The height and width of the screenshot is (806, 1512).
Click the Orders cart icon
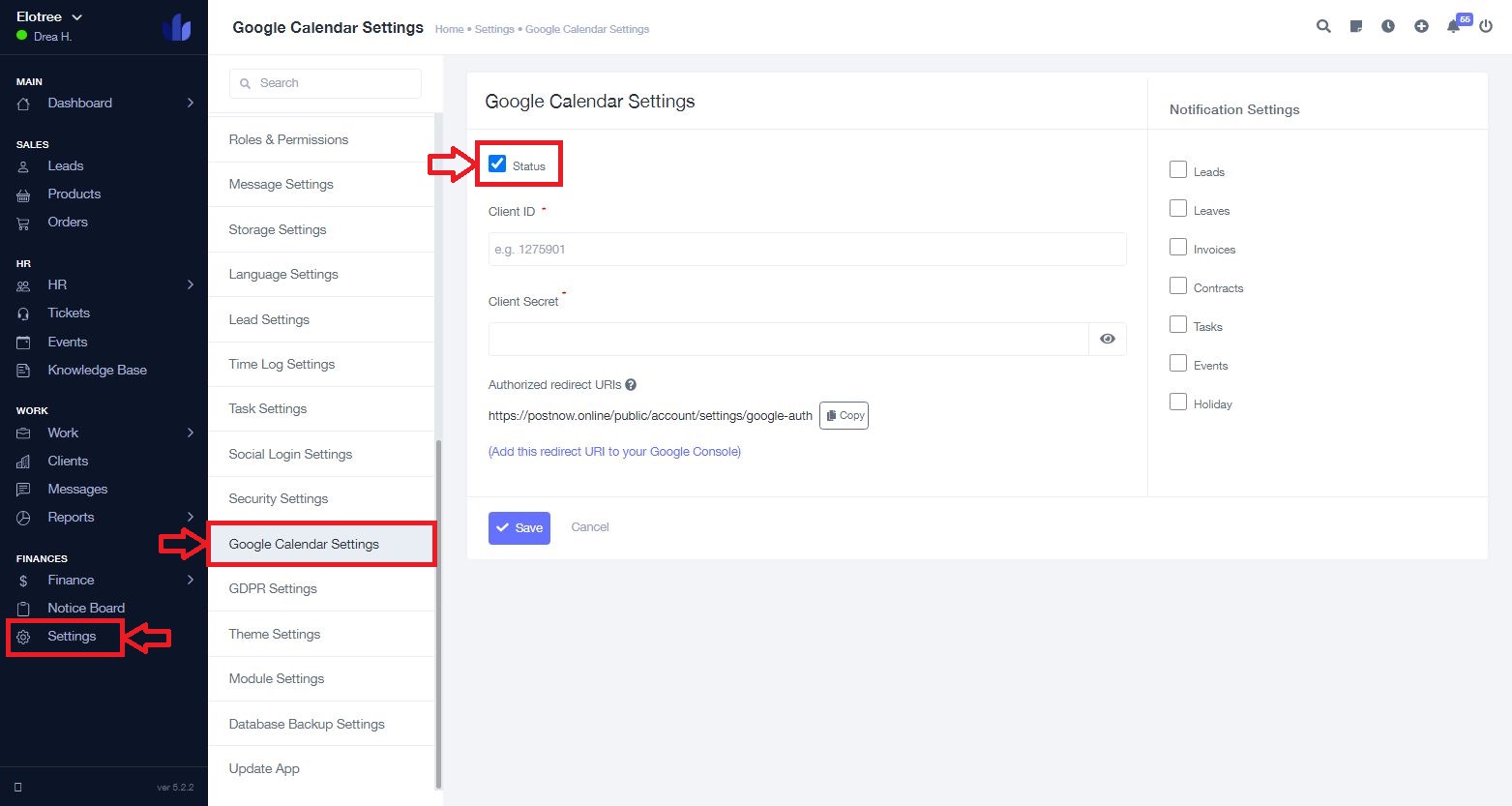(x=23, y=223)
